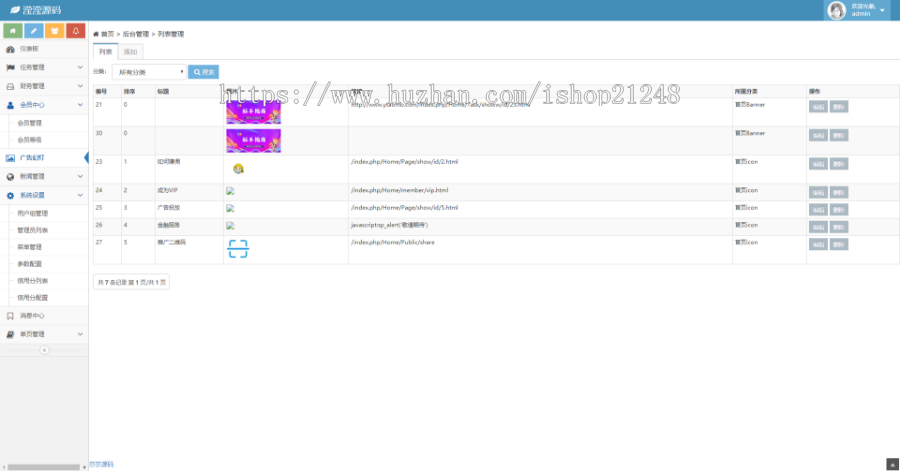Click the blue pencil shortcut button

pyautogui.click(x=33, y=30)
